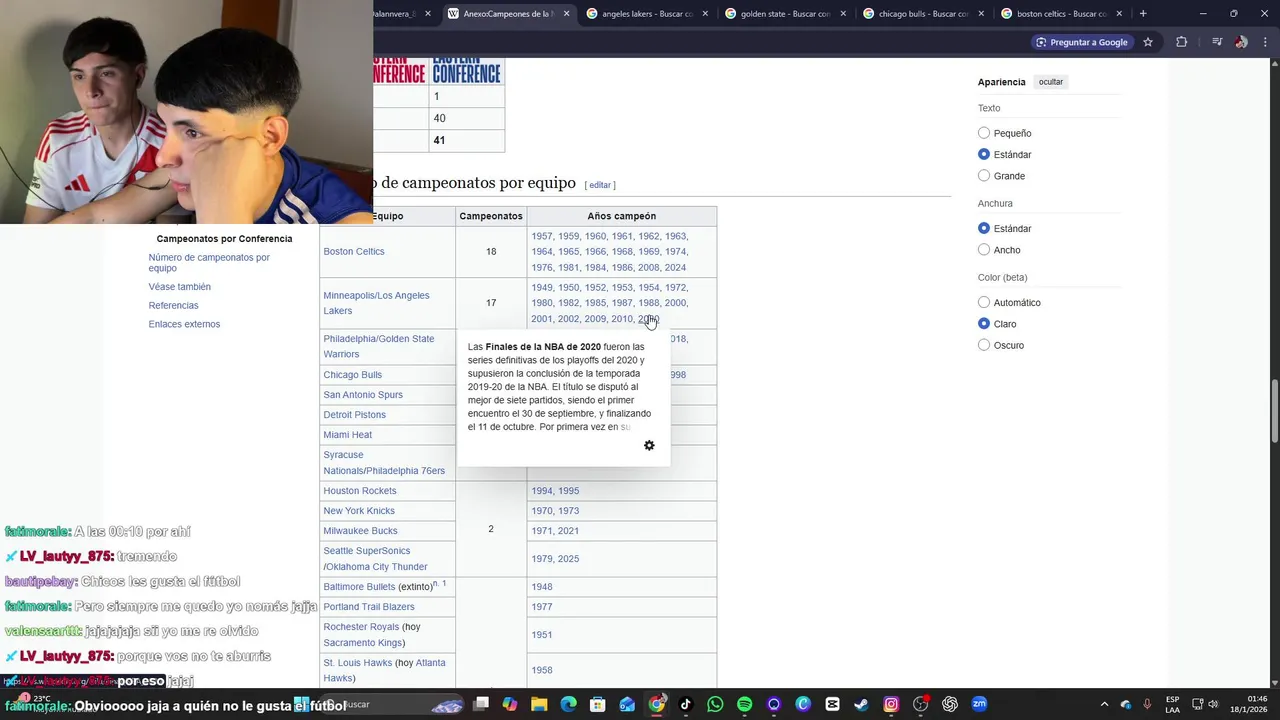This screenshot has height=720, width=1280.
Task: Open WhatsApp from the taskbar
Action: click(715, 704)
